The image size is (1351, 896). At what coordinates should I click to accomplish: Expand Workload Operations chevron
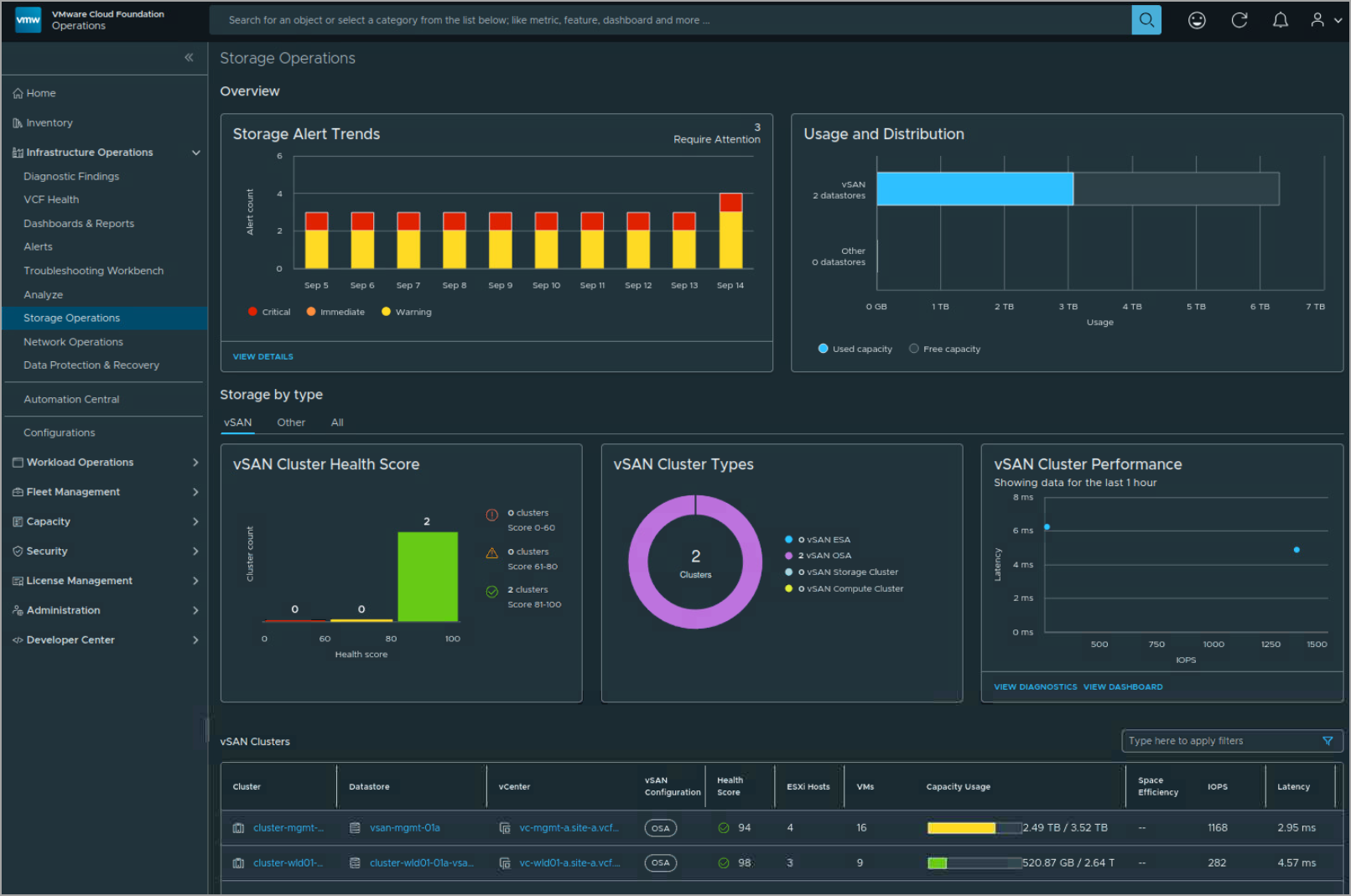coord(195,463)
